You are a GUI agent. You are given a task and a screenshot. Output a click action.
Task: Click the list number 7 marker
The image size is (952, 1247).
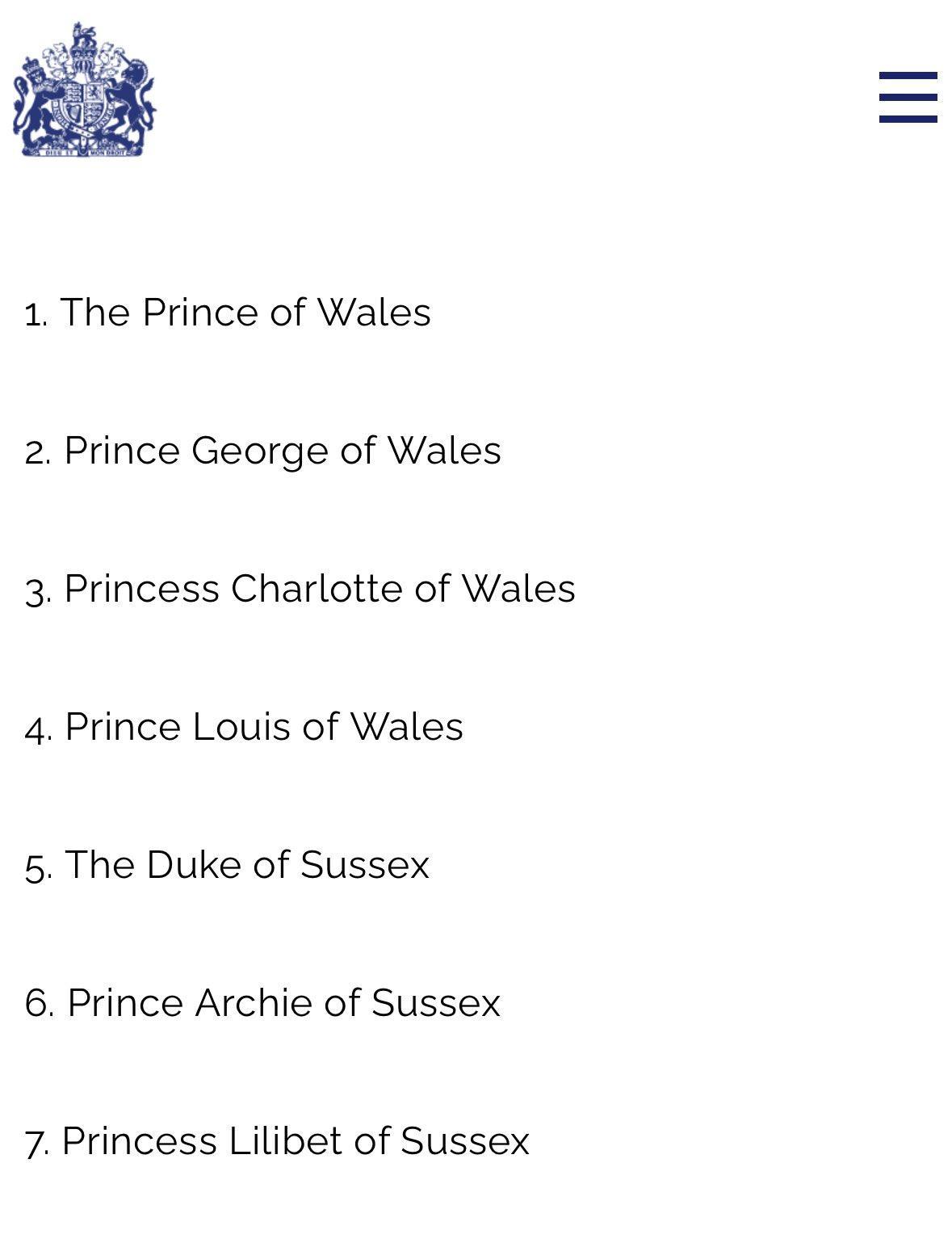point(36,1143)
